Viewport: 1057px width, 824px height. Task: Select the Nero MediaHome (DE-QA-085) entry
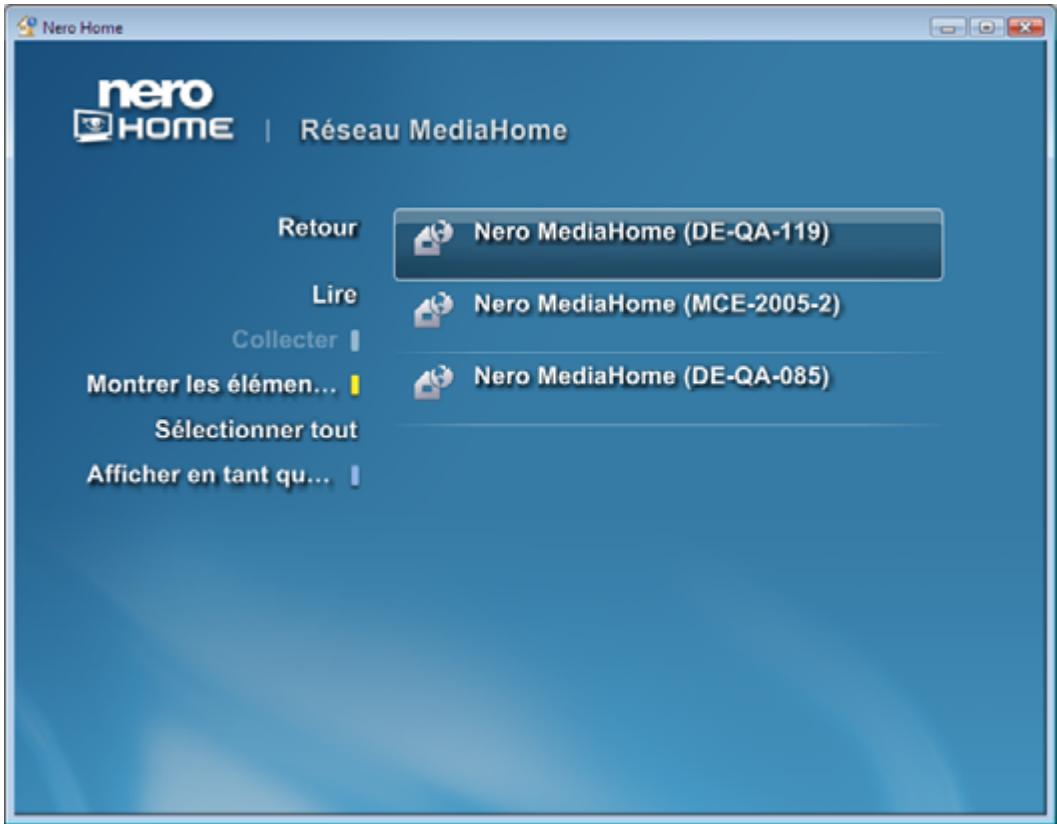[668, 388]
